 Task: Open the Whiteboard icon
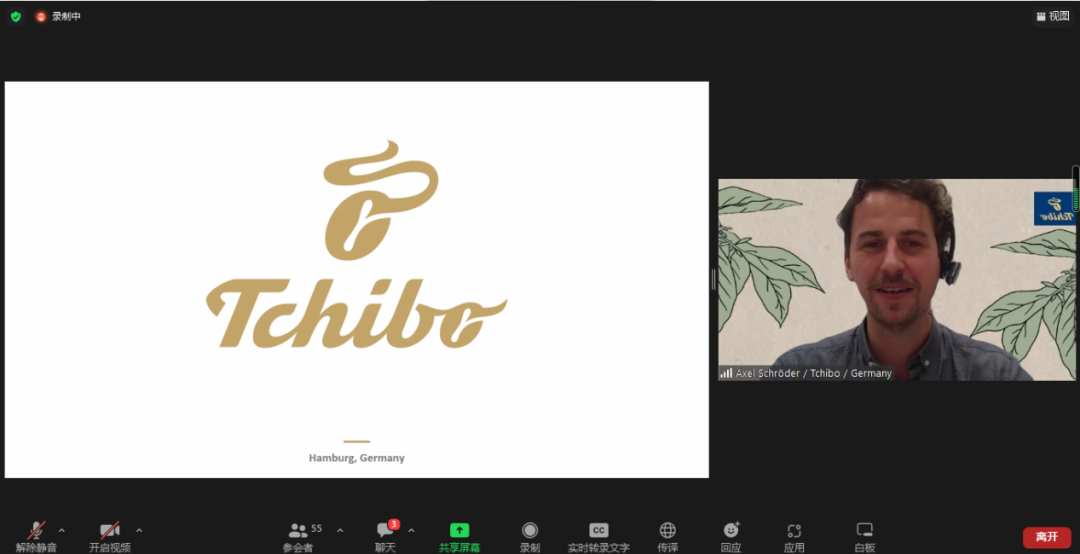(865, 531)
